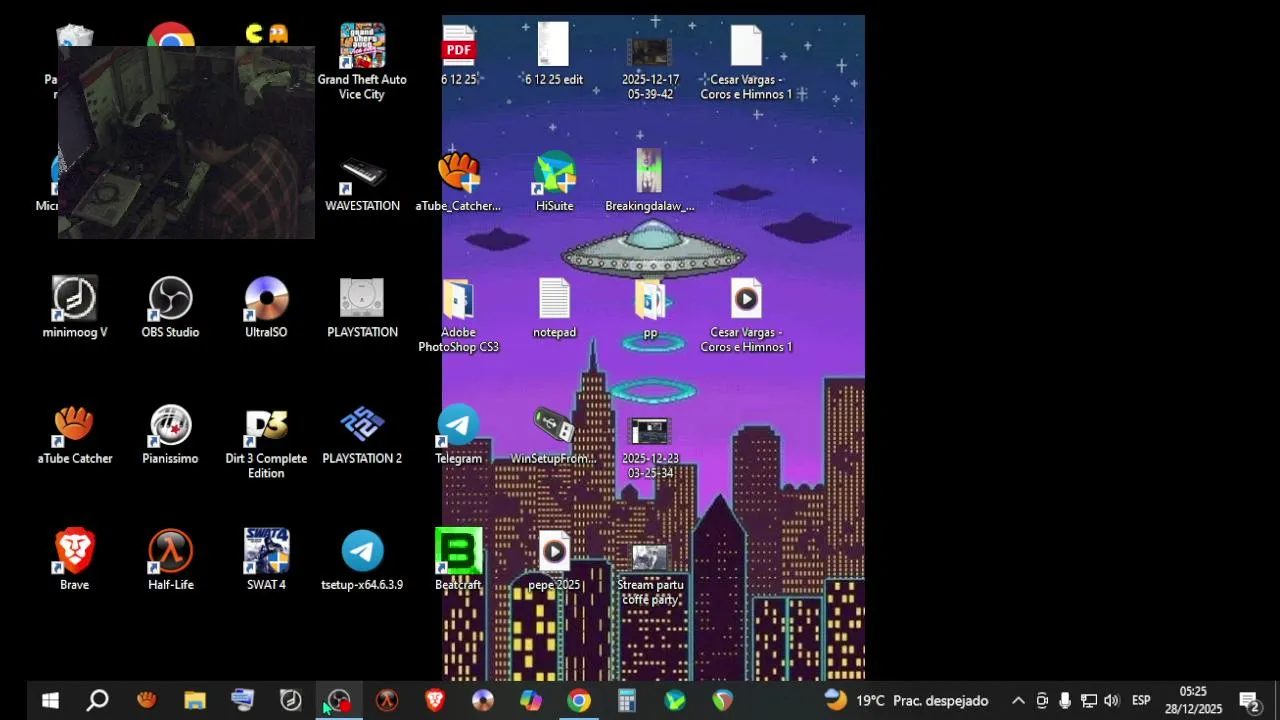Select the aTube_Catcher installer icon near HiSuite
Image resolution: width=1280 pixels, height=720 pixels.
[x=458, y=182]
